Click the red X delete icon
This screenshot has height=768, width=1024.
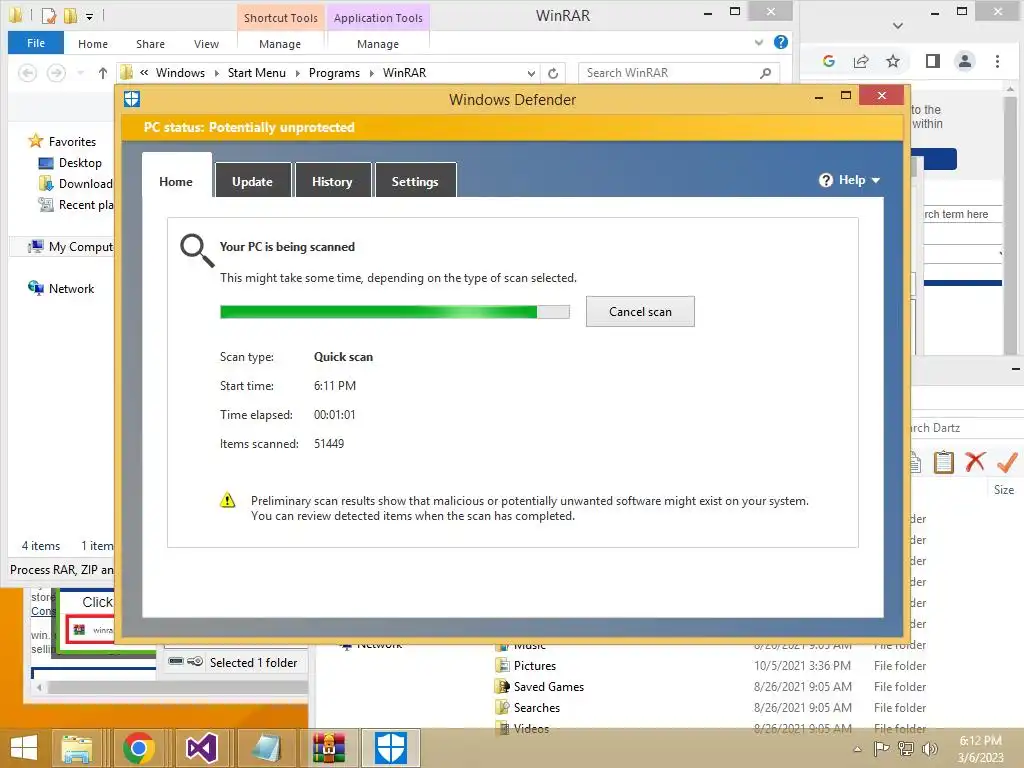pyautogui.click(x=975, y=462)
